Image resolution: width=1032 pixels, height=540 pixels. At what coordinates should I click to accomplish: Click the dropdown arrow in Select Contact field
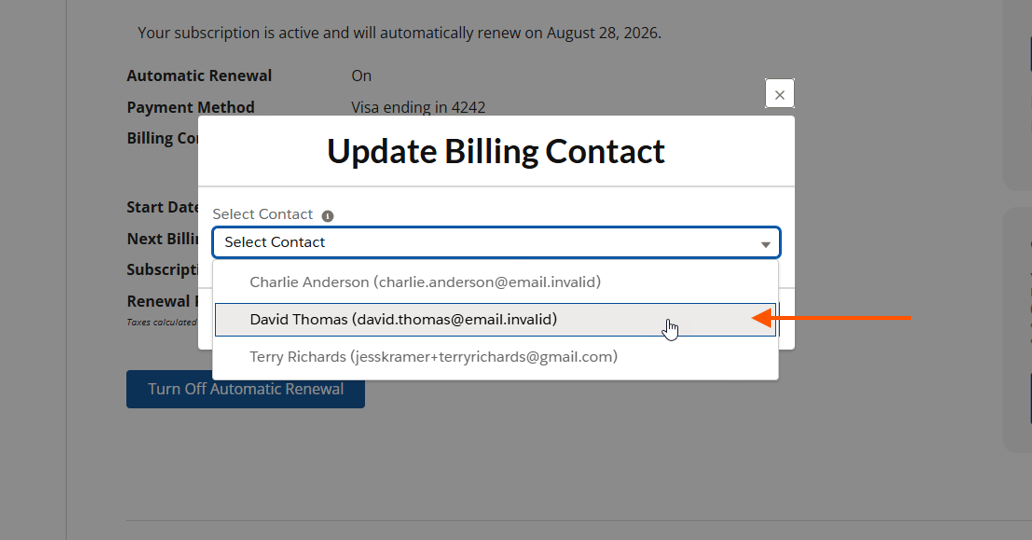tap(765, 244)
